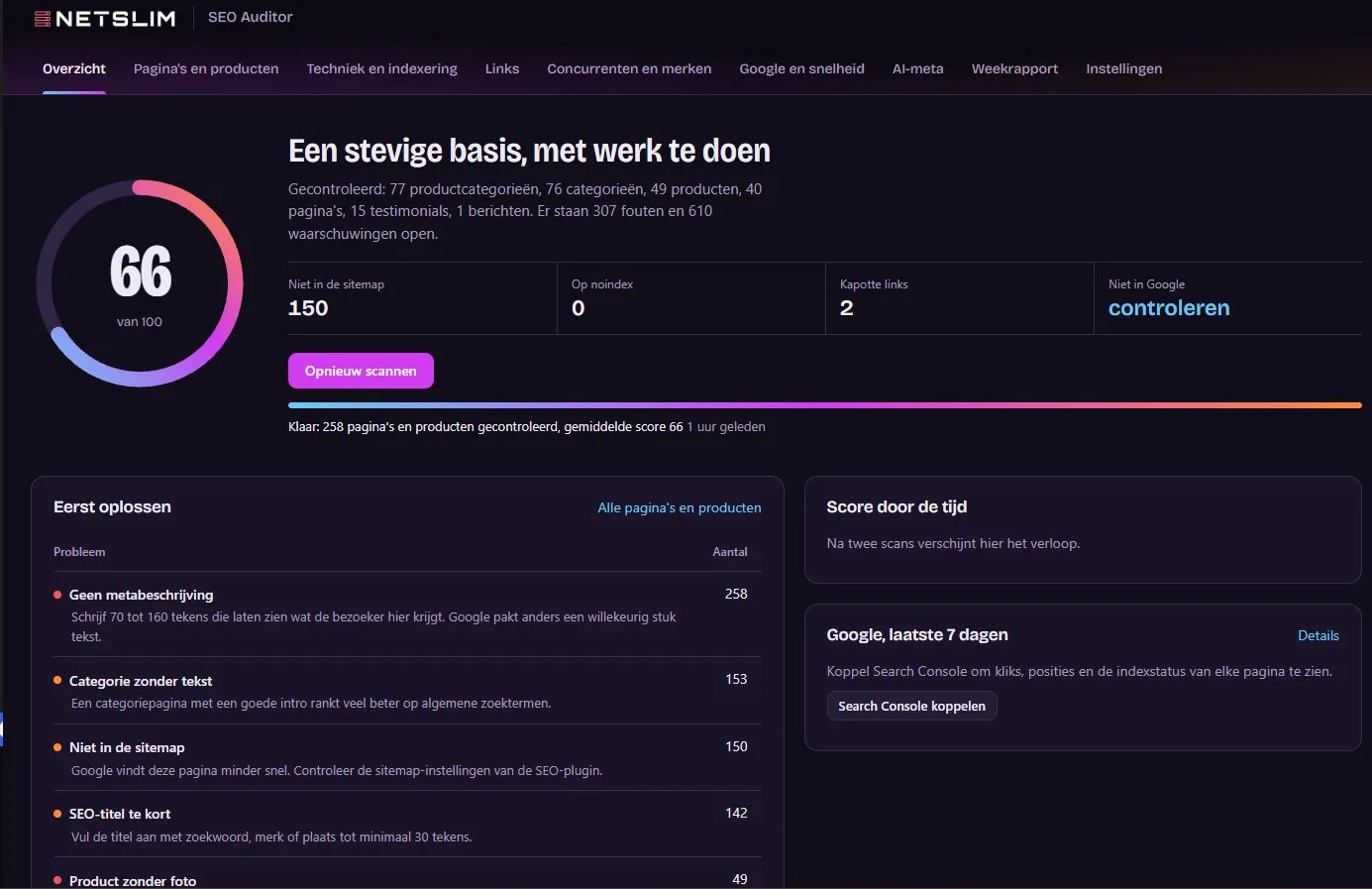Select the Geen metabeschrijving problem row
The width and height of the screenshot is (1372, 889).
coord(407,614)
